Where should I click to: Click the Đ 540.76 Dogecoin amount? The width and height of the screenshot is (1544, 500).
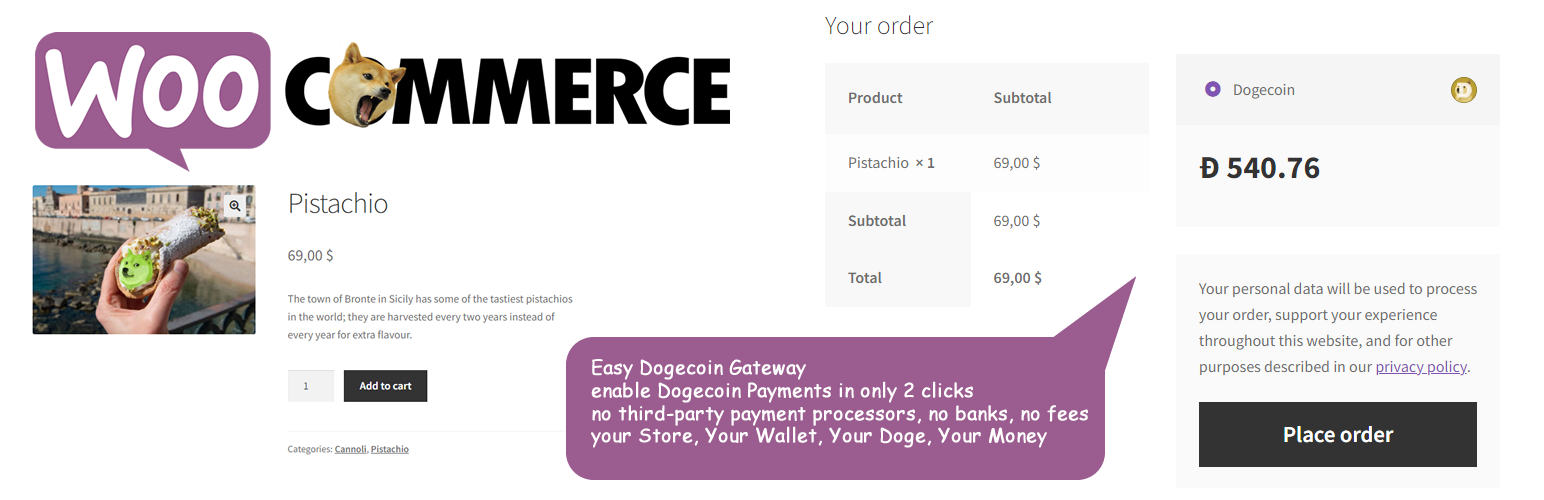pyautogui.click(x=1260, y=168)
